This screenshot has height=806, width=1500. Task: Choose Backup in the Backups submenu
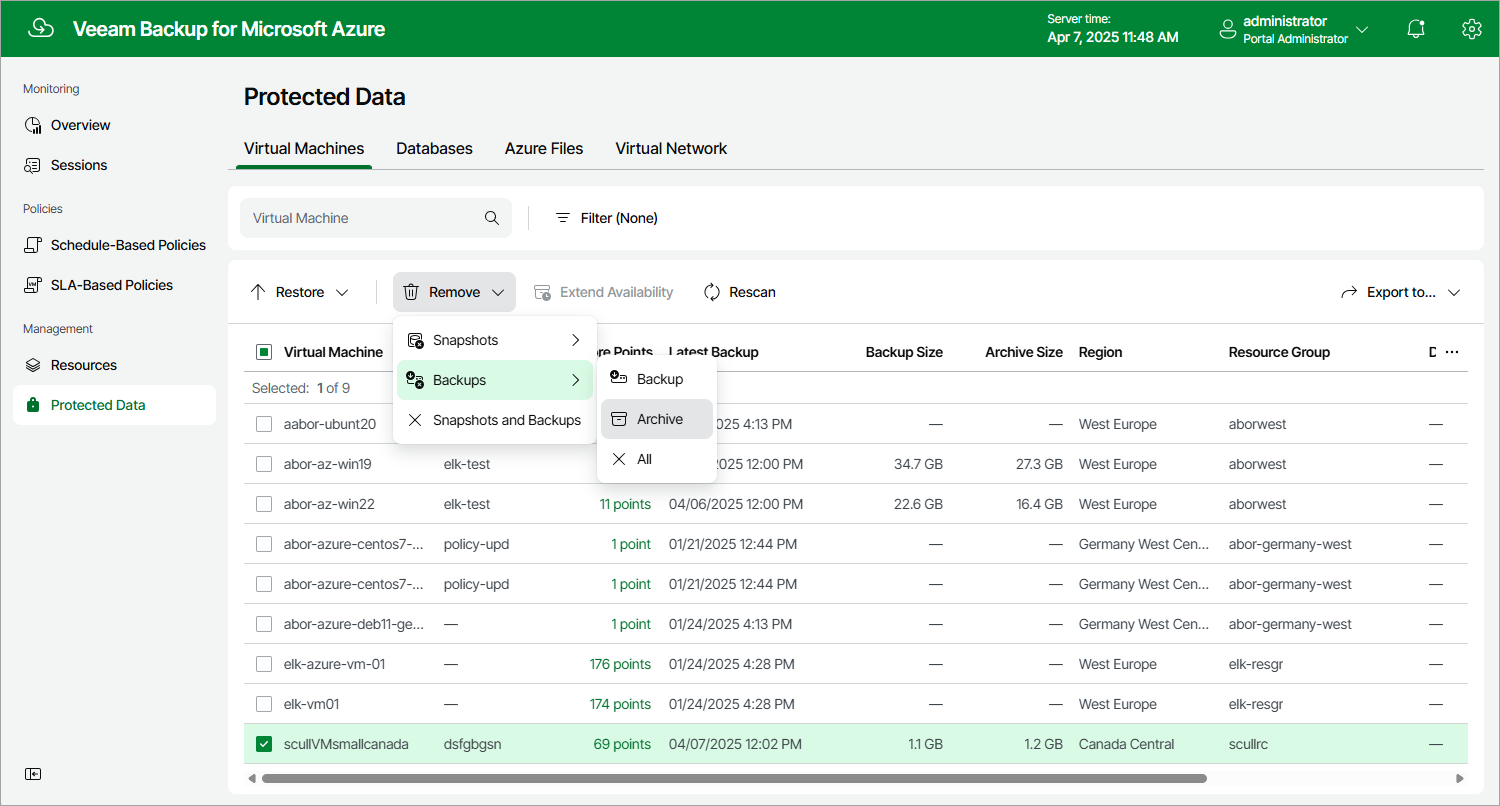[657, 379]
